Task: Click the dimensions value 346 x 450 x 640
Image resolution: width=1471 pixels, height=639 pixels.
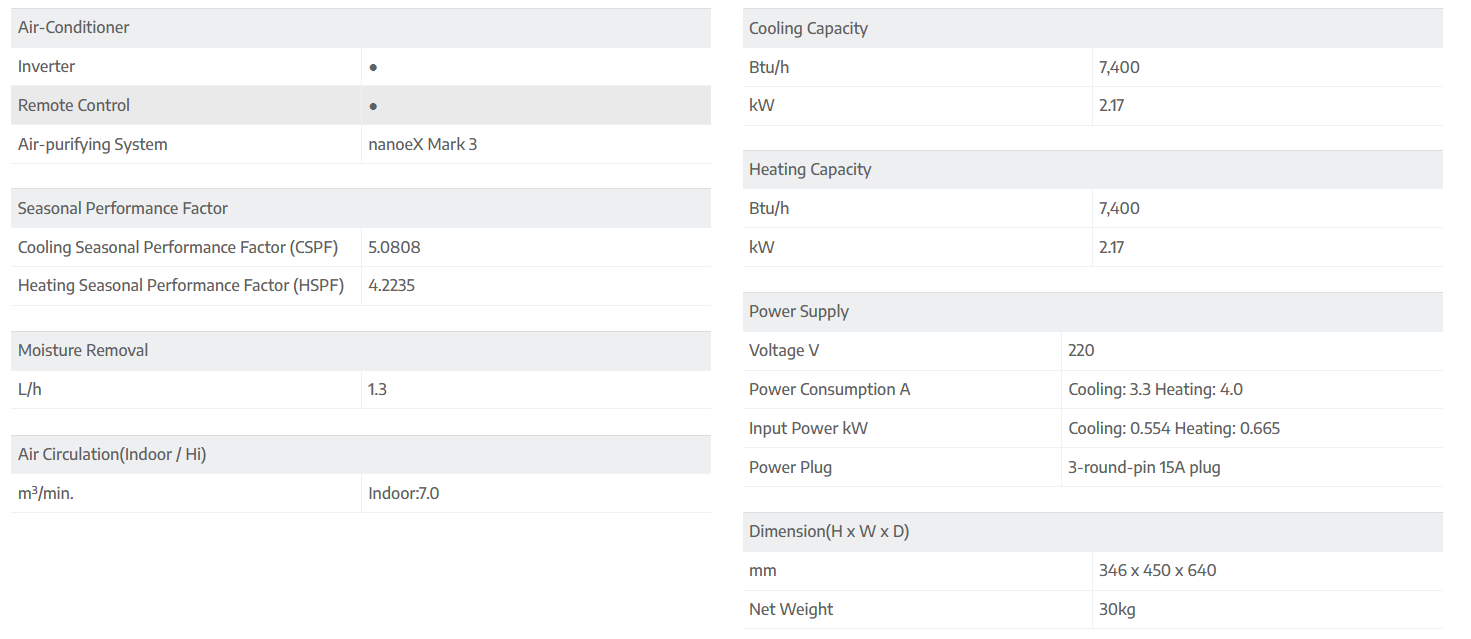Action: [x=1157, y=571]
